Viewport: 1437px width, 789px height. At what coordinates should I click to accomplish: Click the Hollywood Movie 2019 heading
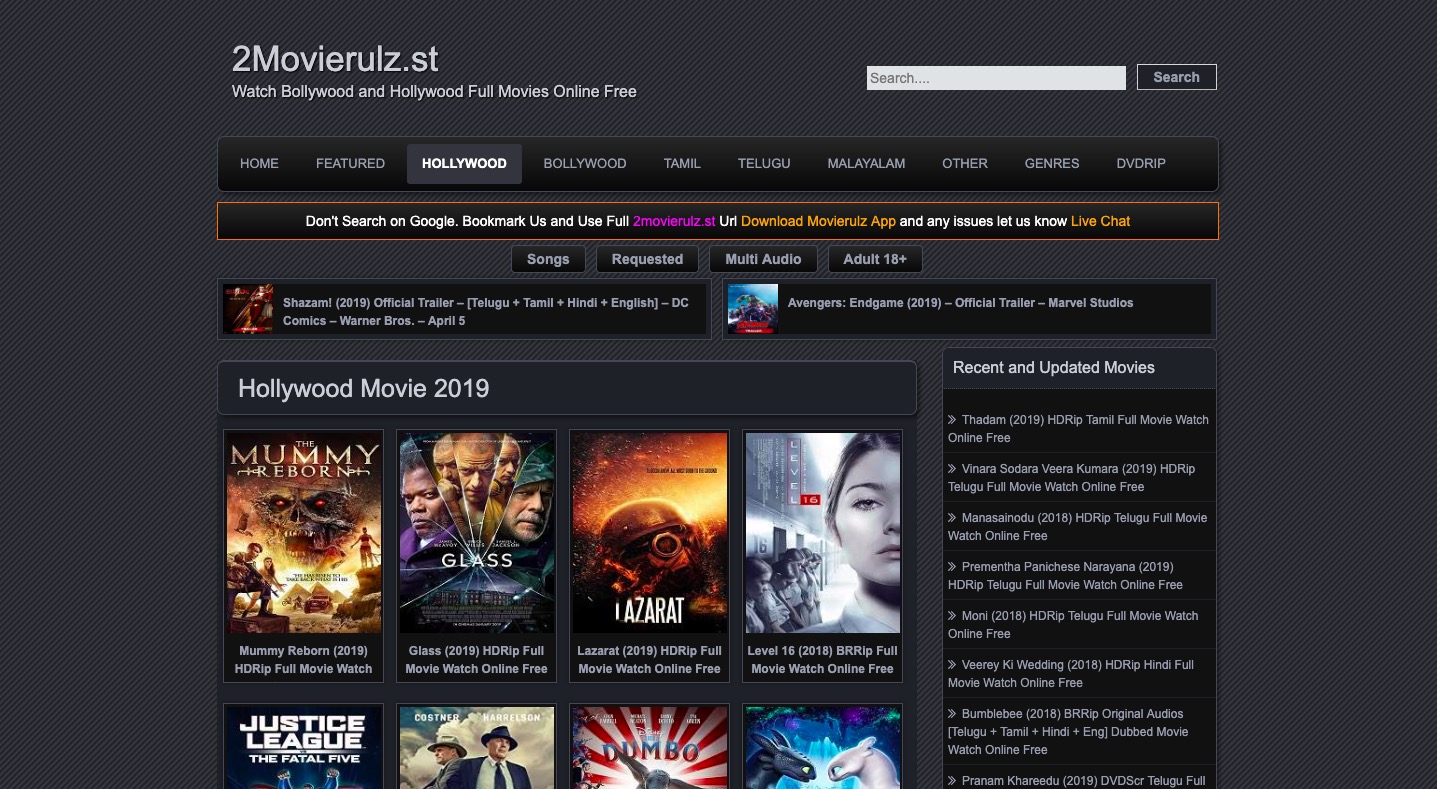[363, 388]
